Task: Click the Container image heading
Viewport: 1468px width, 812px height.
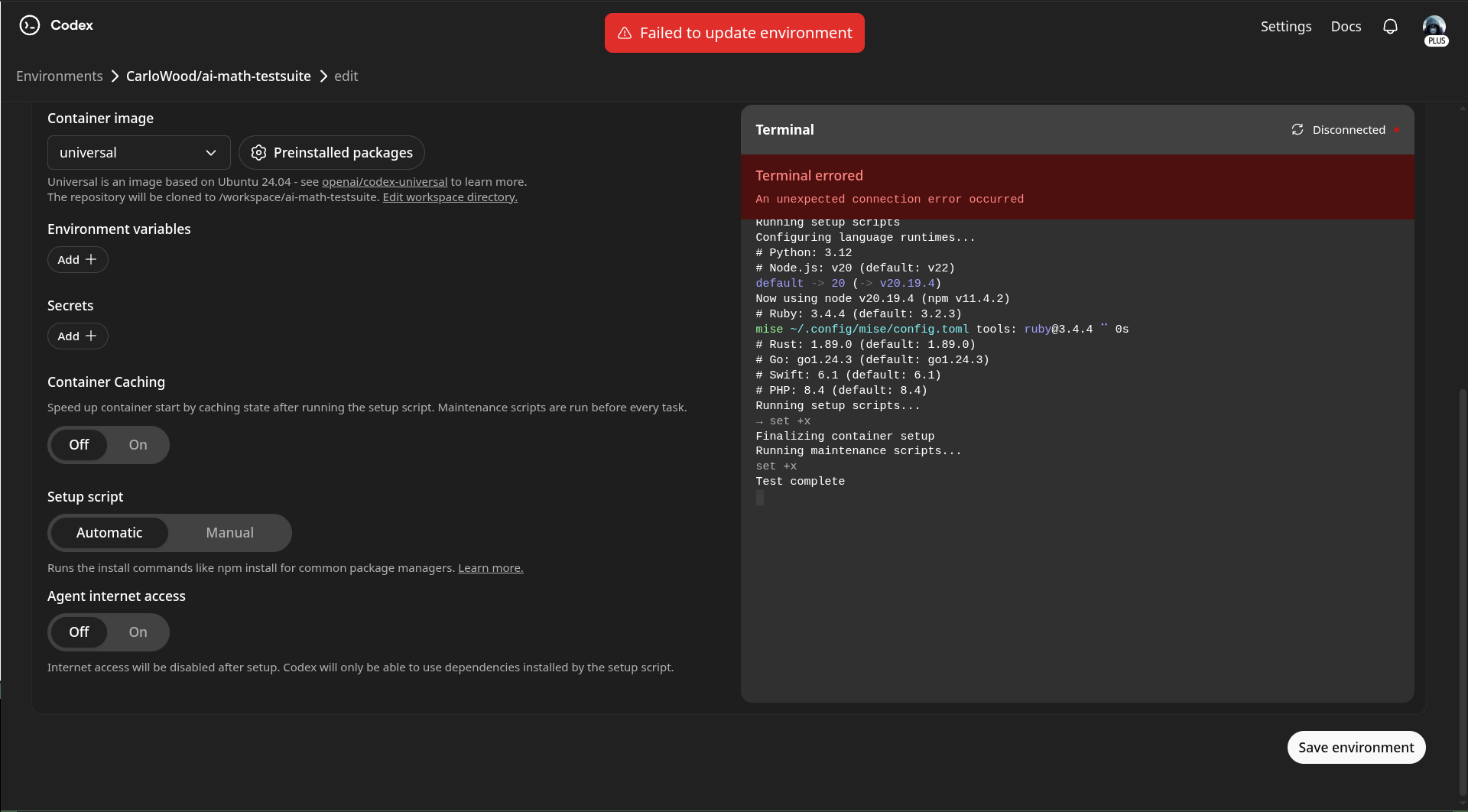Action: point(100,119)
